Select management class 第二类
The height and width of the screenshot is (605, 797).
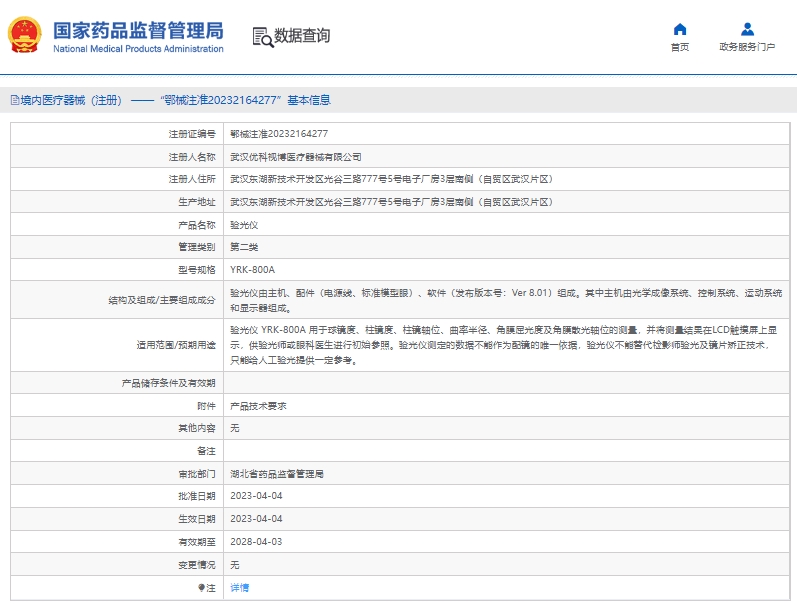tap(244, 247)
